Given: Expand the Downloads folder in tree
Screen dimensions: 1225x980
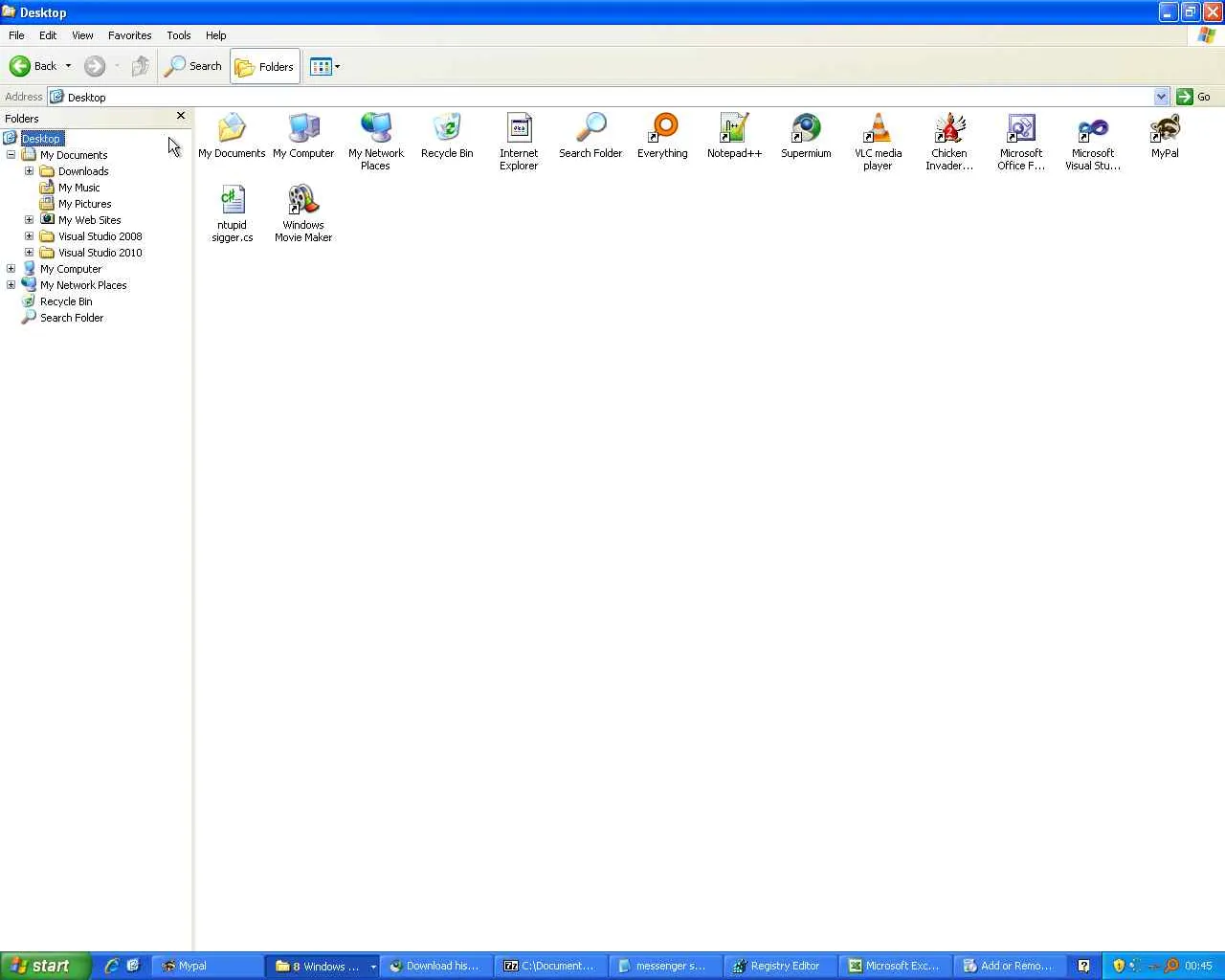Looking at the screenshot, I should [x=29, y=171].
